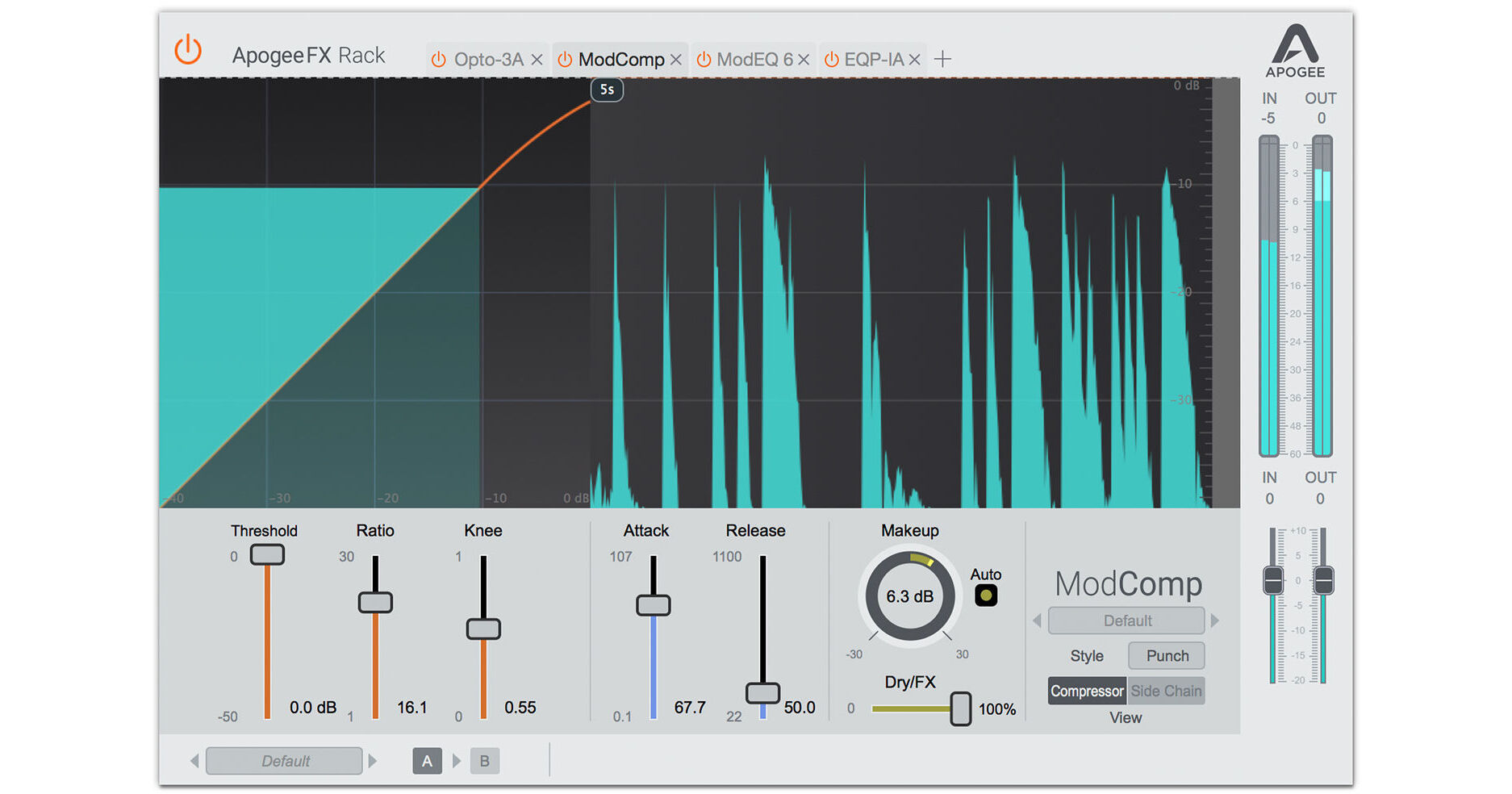
Task: Select snapshot B
Action: pos(485,760)
